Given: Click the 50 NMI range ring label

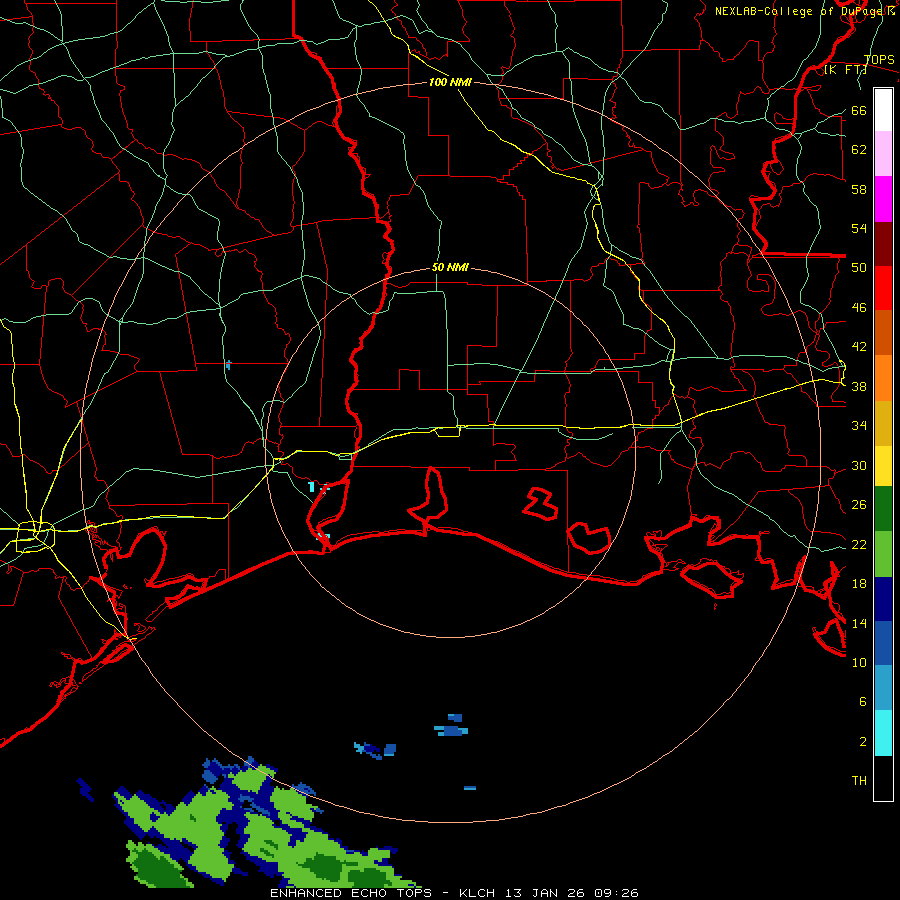Looking at the screenshot, I should pos(450,267).
